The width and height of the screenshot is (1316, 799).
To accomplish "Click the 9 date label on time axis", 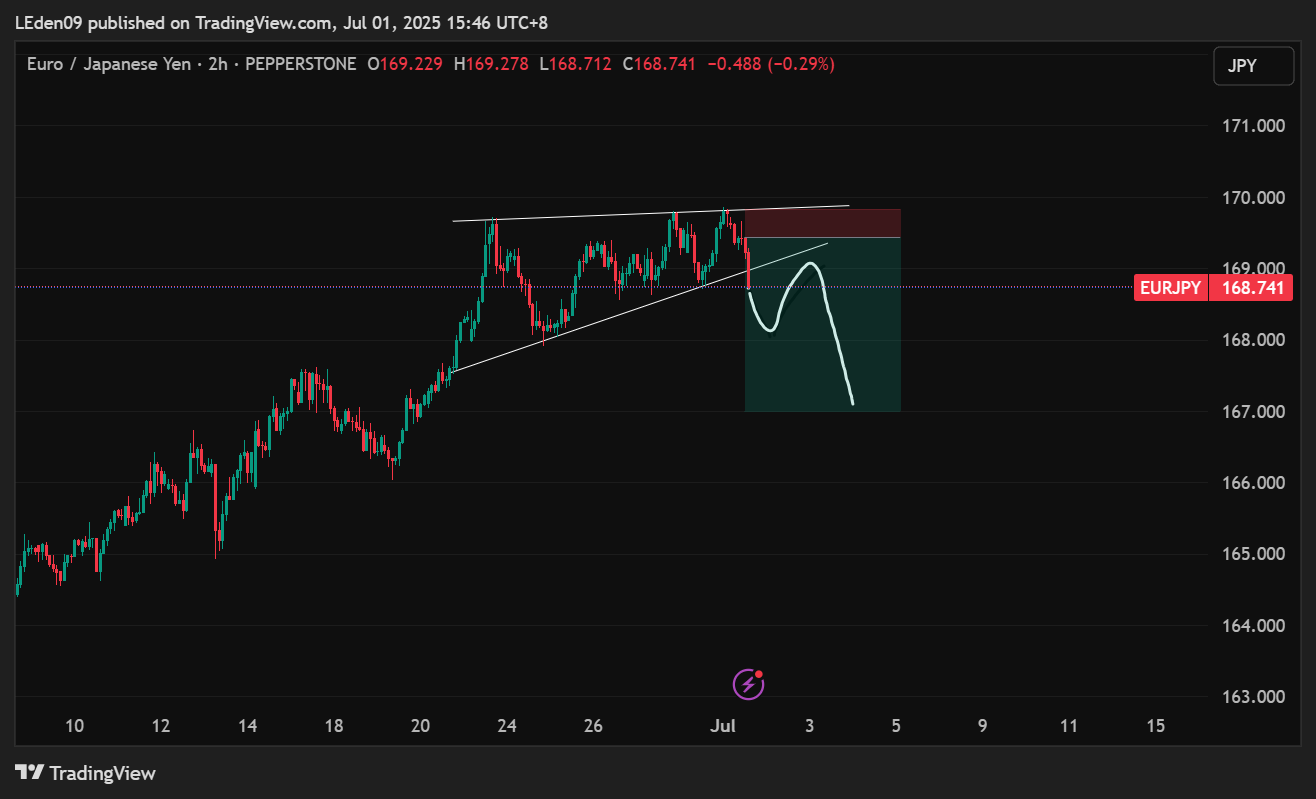I will (983, 726).
